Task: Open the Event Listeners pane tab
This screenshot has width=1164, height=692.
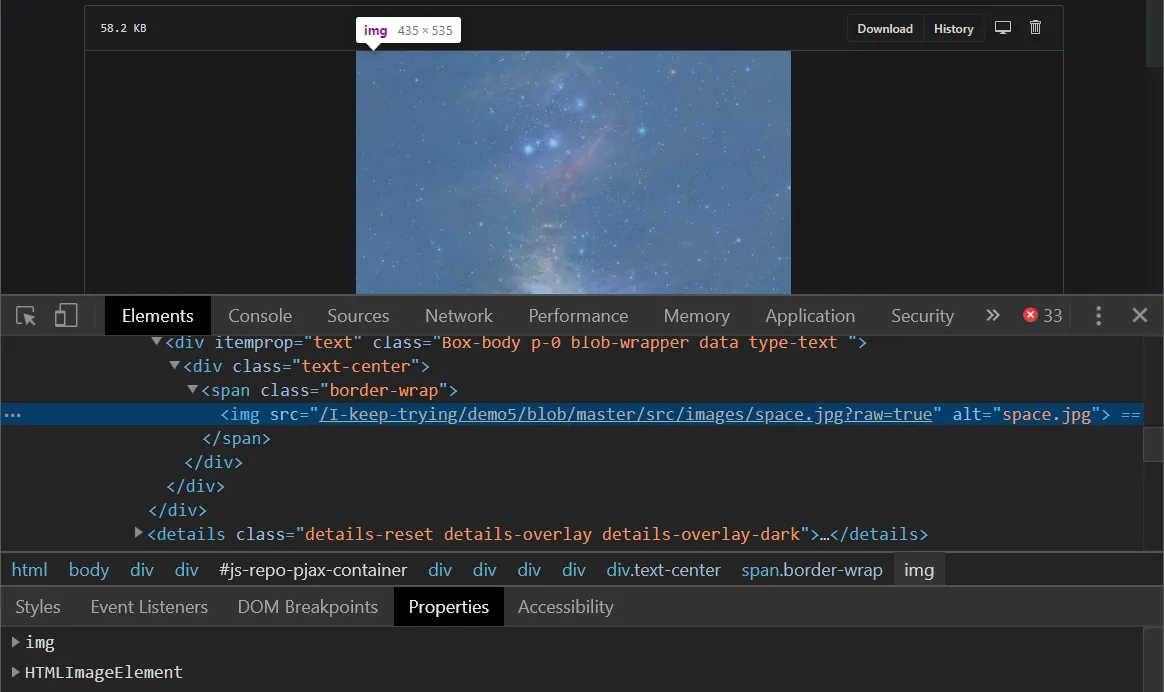Action: tap(149, 607)
